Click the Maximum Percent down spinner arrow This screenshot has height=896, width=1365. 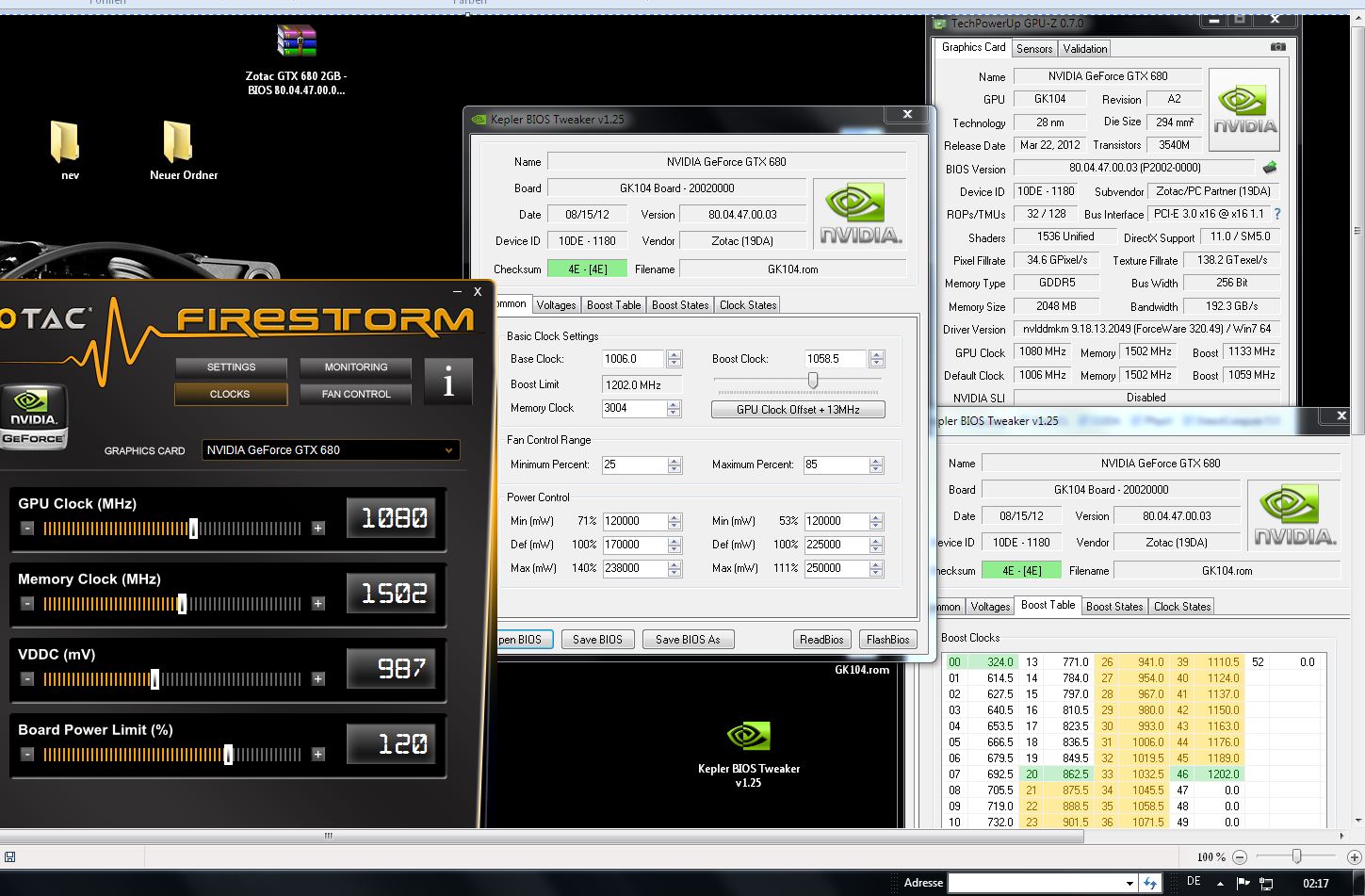click(x=876, y=469)
